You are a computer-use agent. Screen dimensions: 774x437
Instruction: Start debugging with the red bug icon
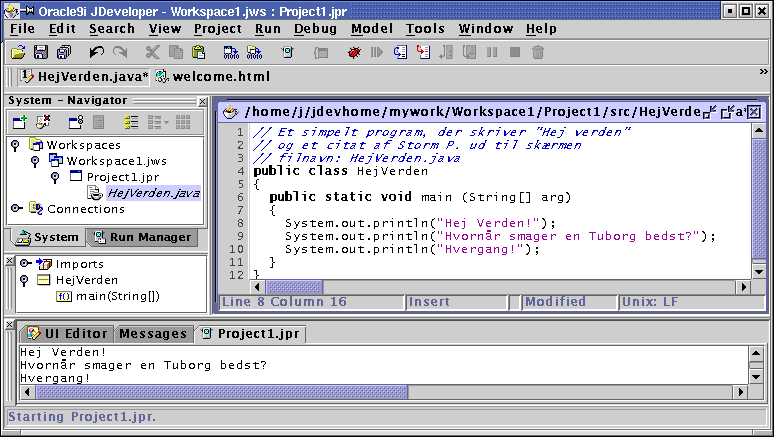tap(354, 52)
